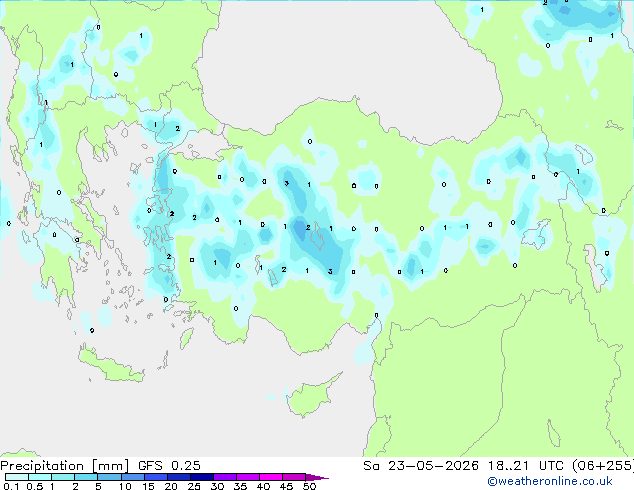
Task: Click the 20–25 mm legend color swatch
Action: point(178,477)
